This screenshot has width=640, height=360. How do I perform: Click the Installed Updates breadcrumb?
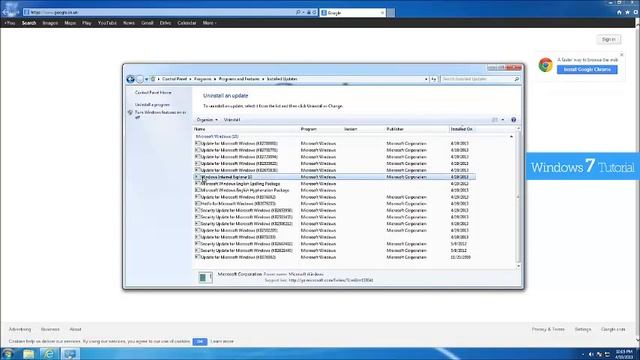282,79
